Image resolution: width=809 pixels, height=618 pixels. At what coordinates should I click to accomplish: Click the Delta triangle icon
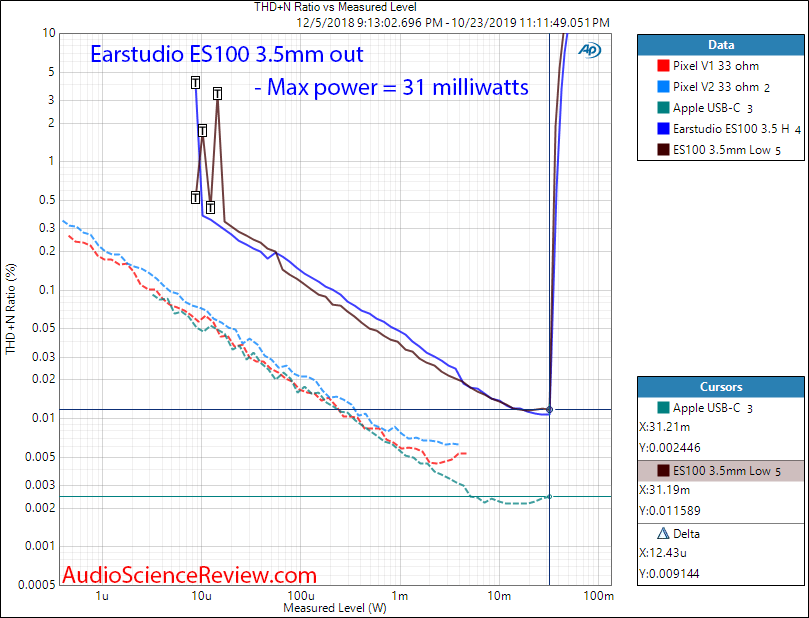[663, 533]
